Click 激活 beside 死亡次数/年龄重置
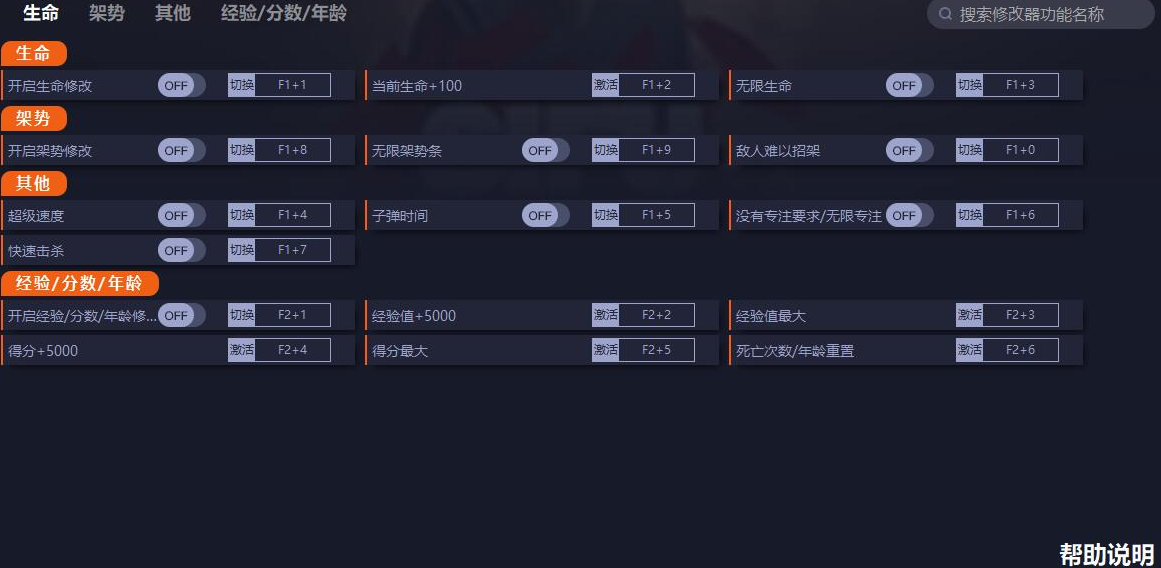 tap(969, 350)
